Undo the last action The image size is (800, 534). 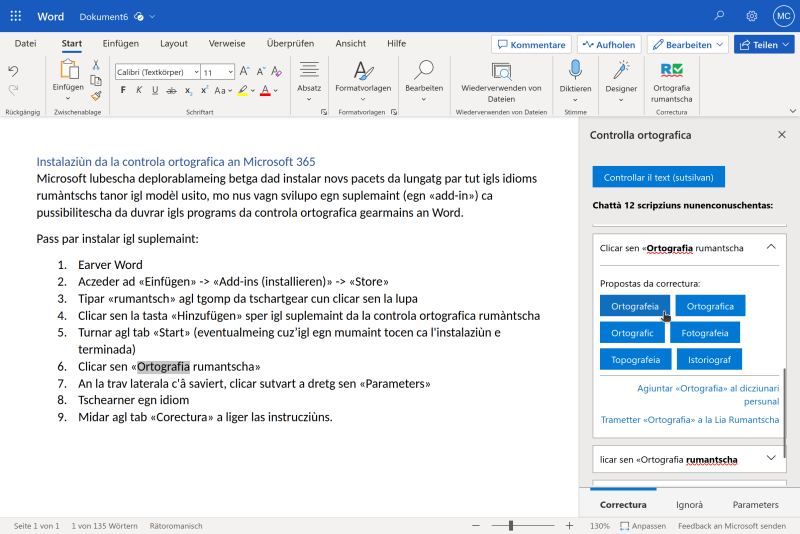pyautogui.click(x=13, y=71)
